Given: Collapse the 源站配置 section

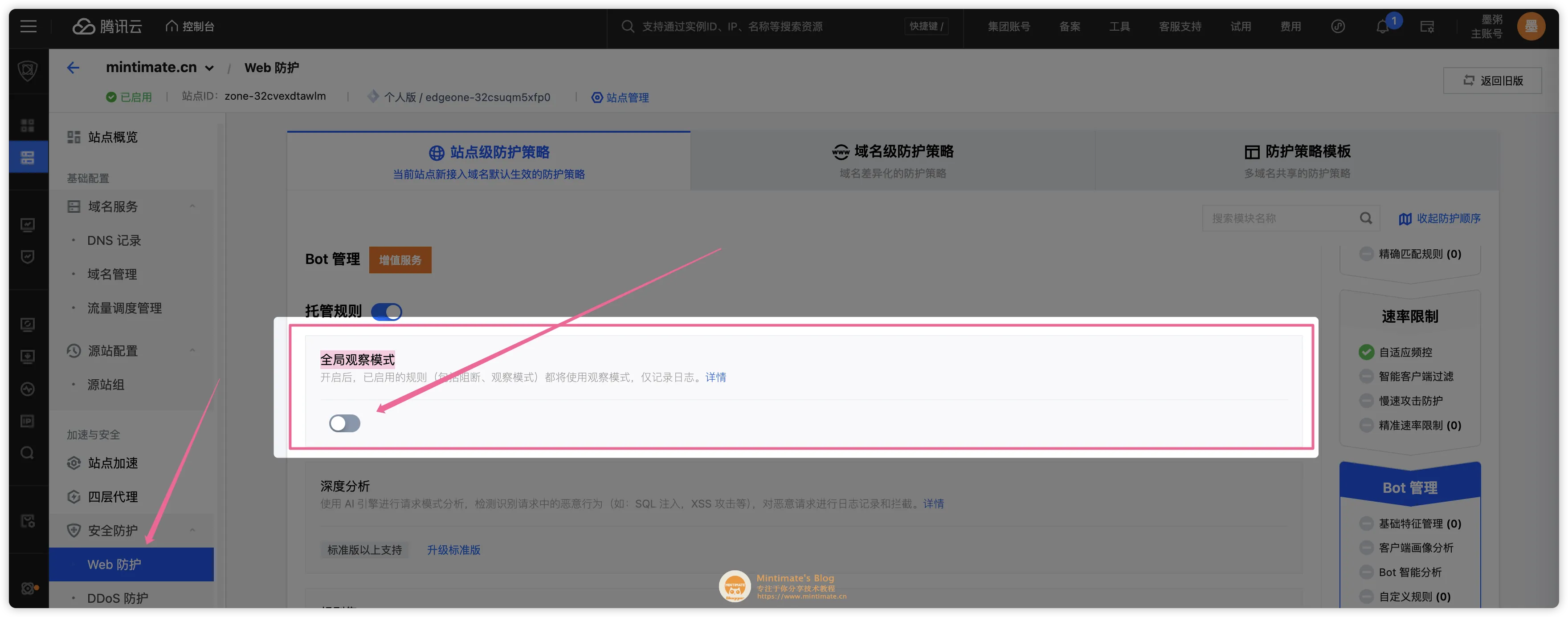Looking at the screenshot, I should point(192,350).
